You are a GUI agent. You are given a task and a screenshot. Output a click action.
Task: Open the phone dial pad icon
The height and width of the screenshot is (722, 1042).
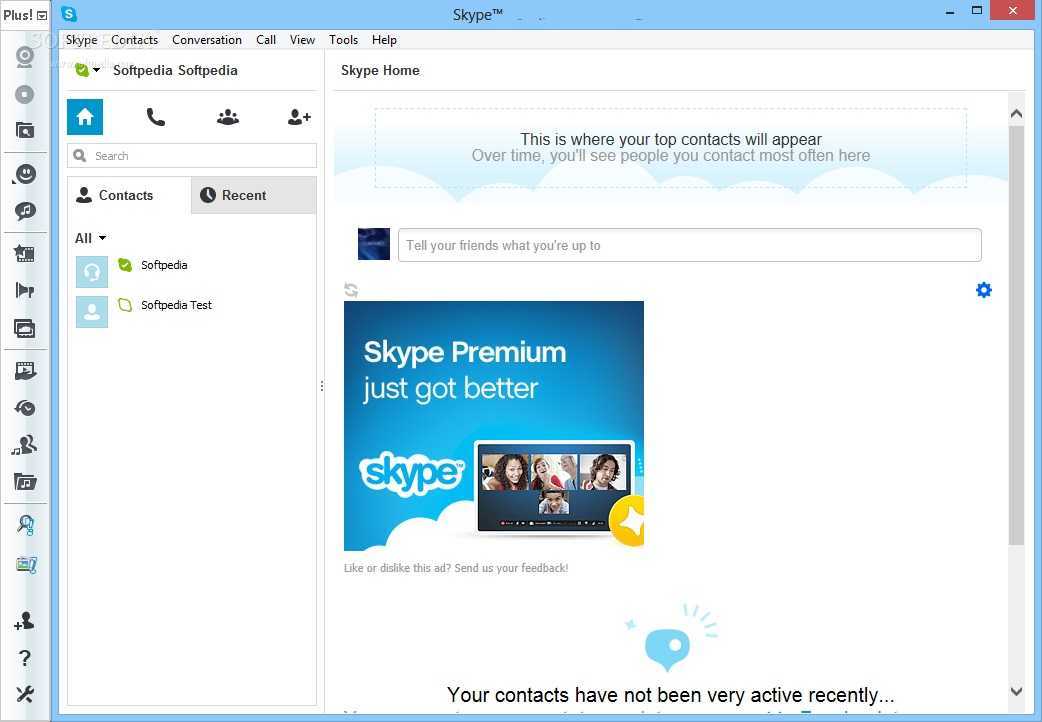[156, 117]
